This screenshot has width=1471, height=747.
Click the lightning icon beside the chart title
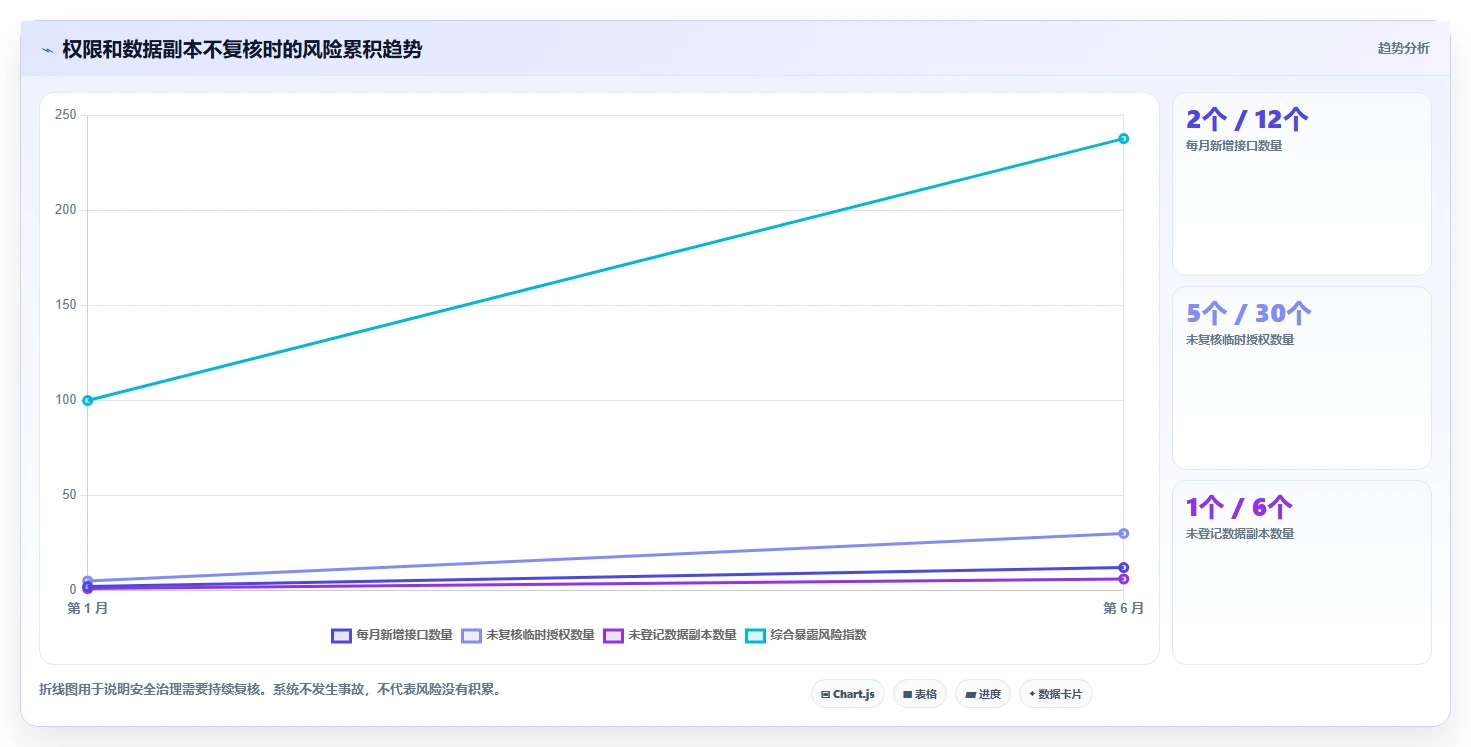tap(47, 50)
